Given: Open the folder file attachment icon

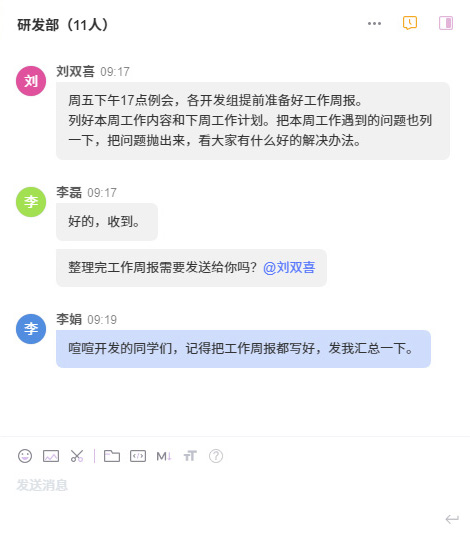Looking at the screenshot, I should coord(112,456).
